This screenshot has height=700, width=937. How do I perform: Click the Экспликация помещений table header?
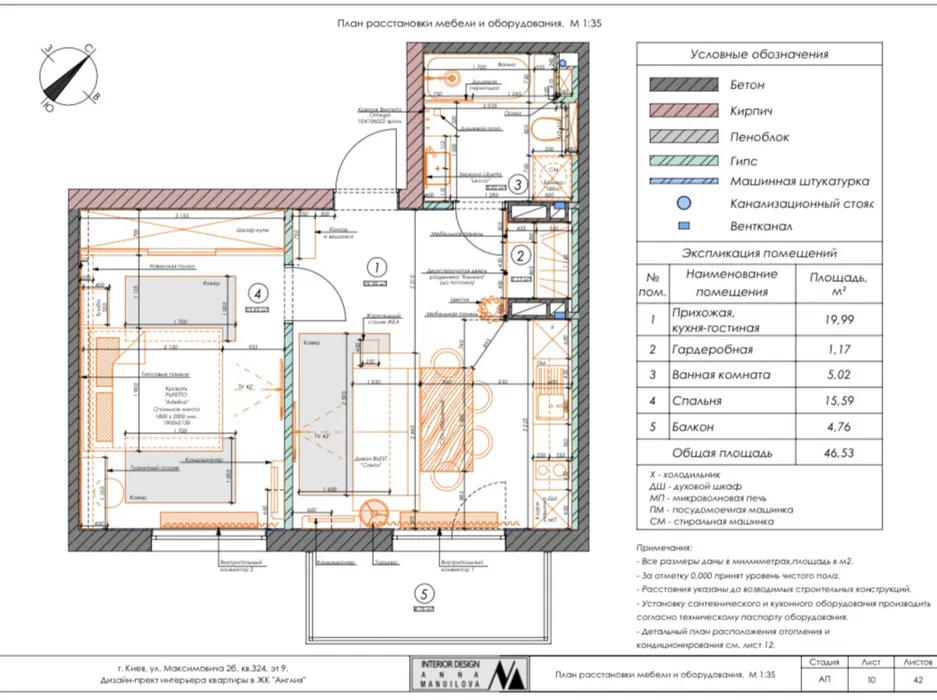(x=760, y=253)
